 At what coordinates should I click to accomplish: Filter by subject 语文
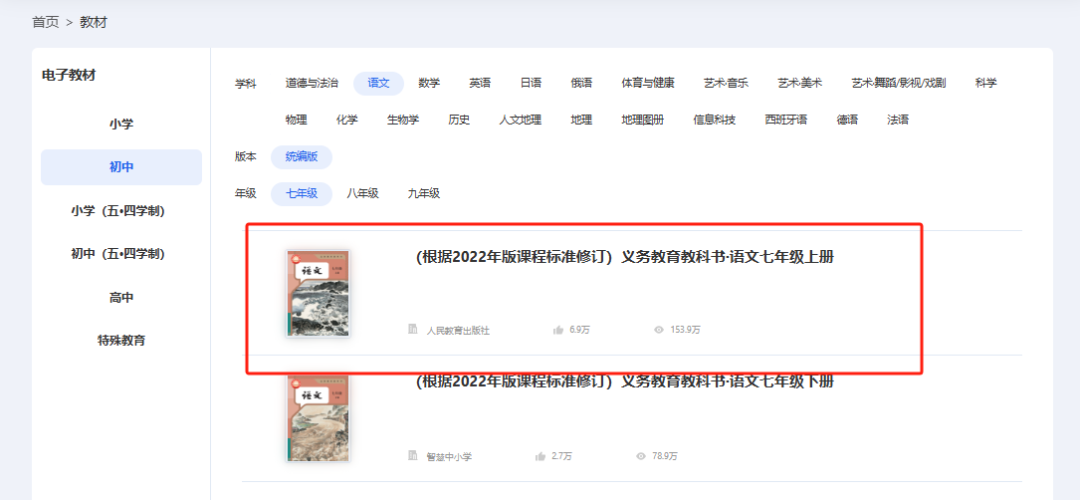point(378,83)
